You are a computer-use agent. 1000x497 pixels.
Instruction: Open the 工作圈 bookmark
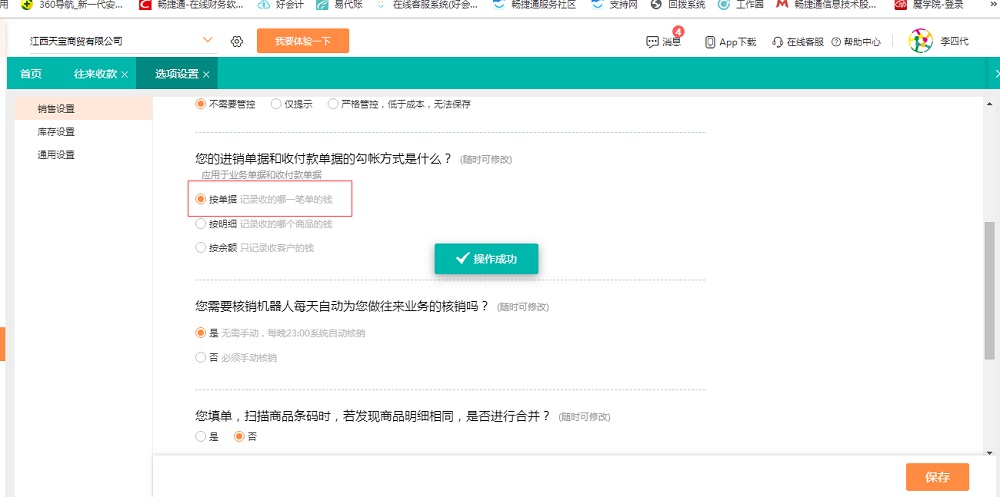point(740,4)
